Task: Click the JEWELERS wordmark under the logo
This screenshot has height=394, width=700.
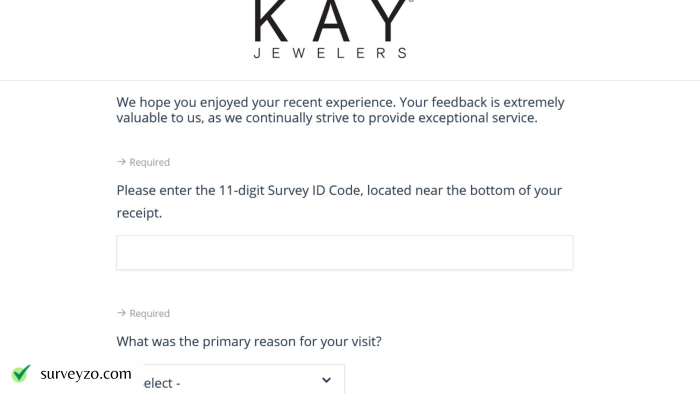Action: pyautogui.click(x=330, y=53)
